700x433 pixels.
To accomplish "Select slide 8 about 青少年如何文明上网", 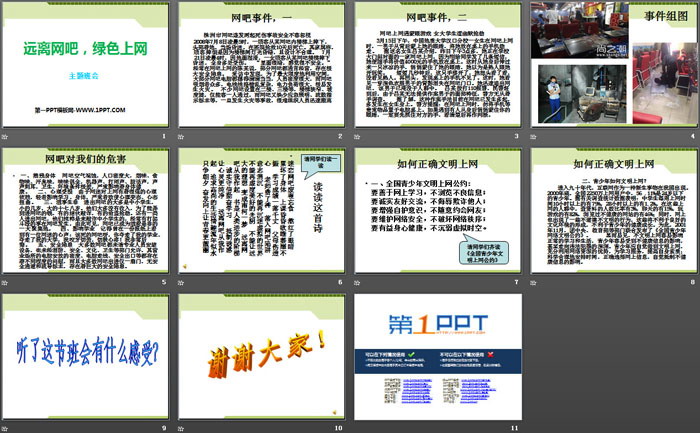I will pyautogui.click(x=614, y=211).
